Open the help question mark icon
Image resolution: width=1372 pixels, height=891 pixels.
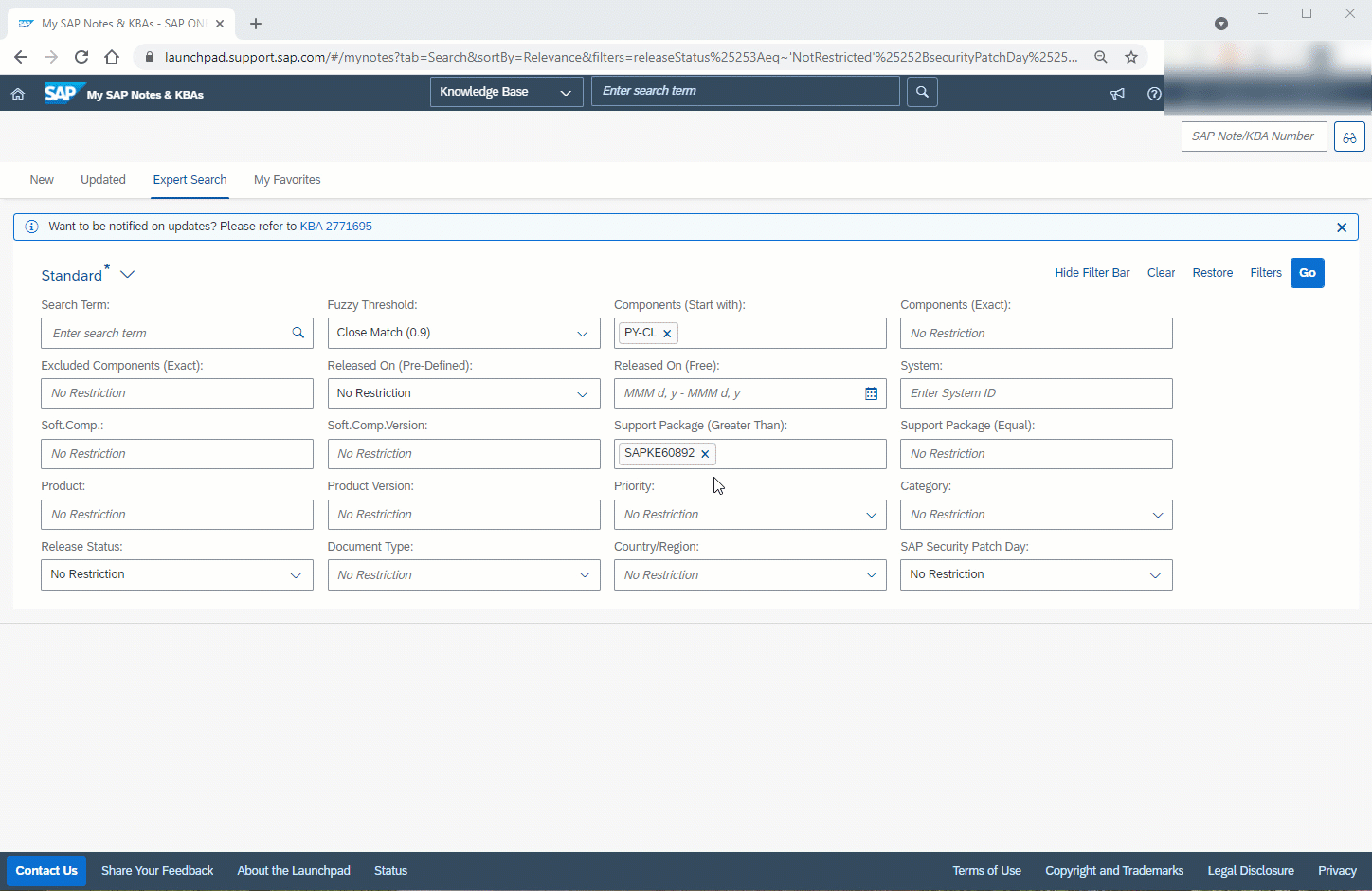click(x=1153, y=94)
